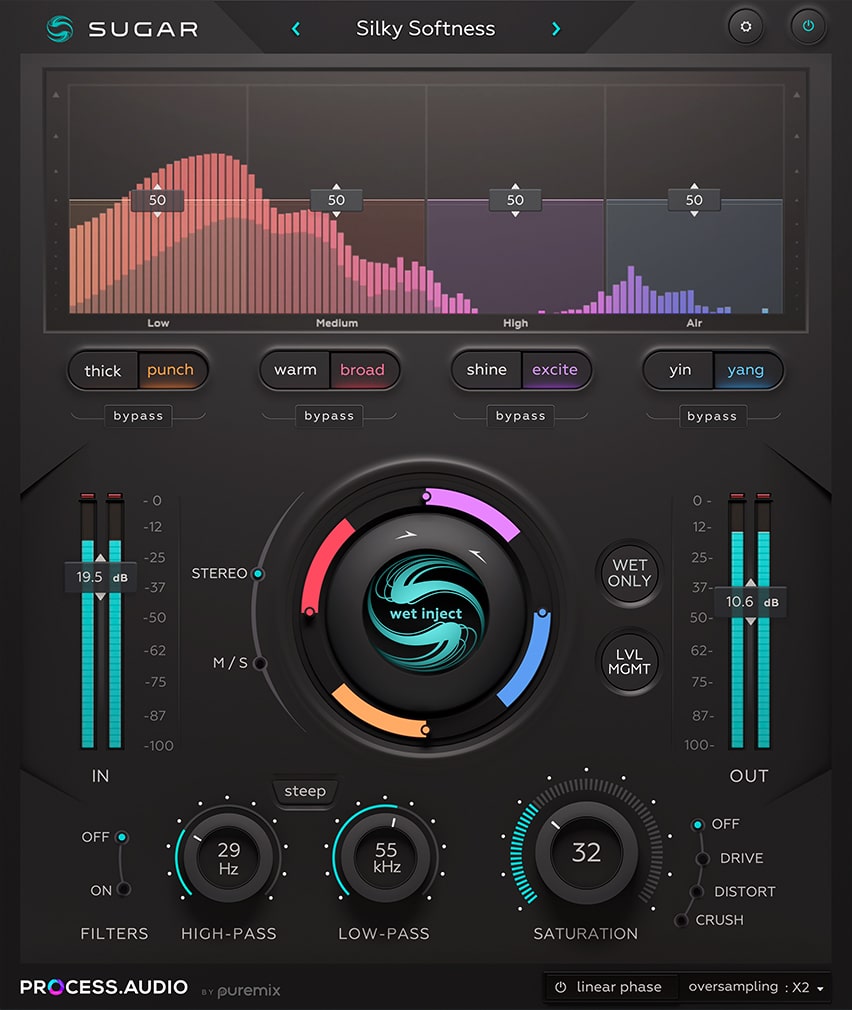Screen dimensions: 852x1010
Task: Click the power button to bypass plugin
Action: point(809,27)
